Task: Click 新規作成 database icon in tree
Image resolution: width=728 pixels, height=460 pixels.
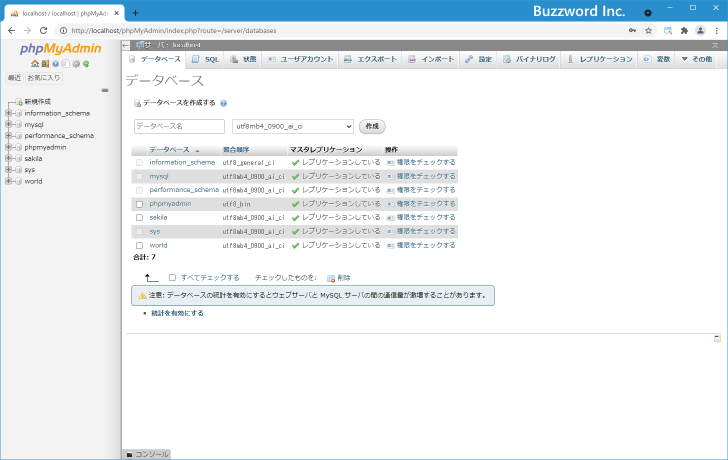Action: 19,102
